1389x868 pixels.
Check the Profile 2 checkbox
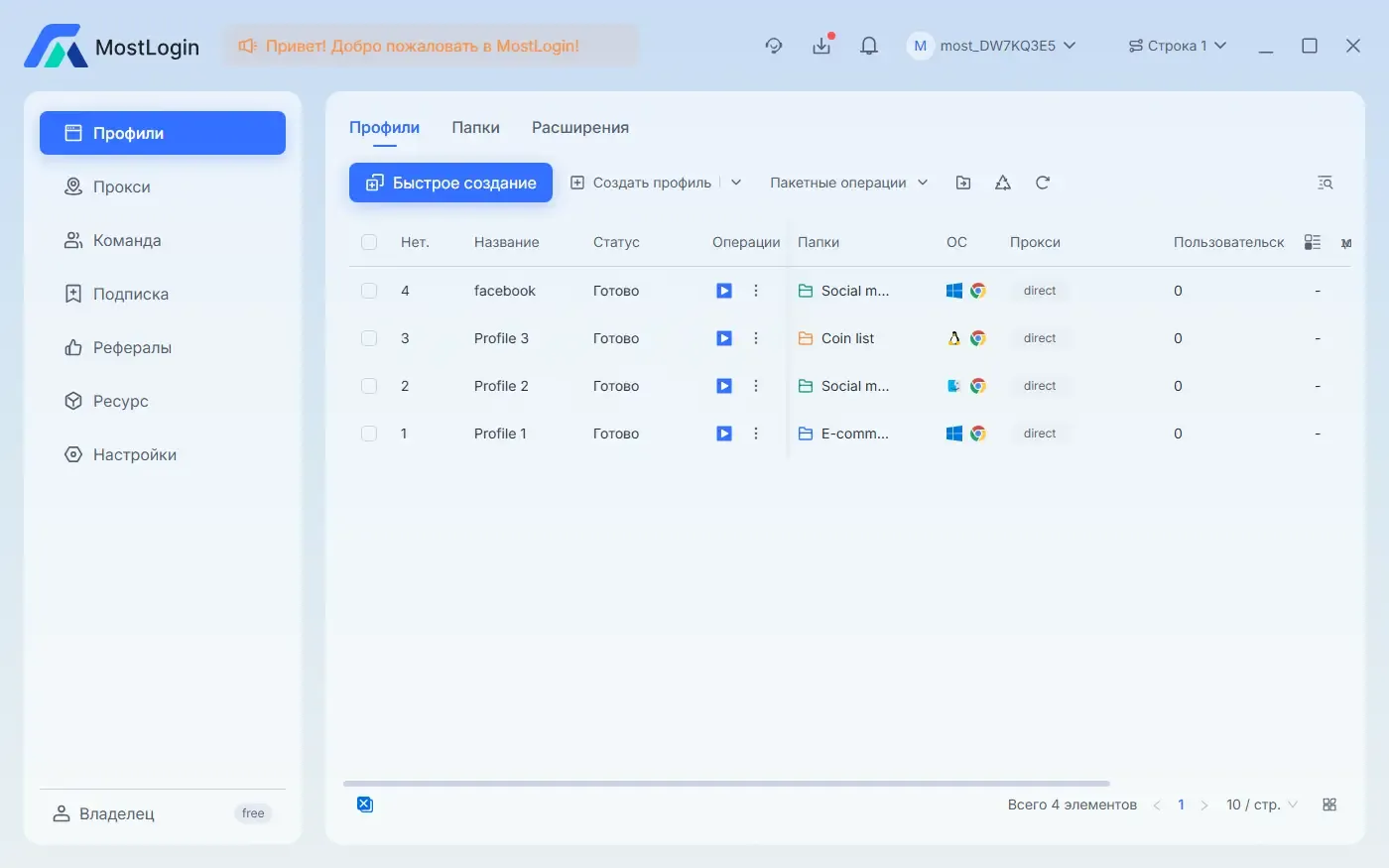pos(369,386)
